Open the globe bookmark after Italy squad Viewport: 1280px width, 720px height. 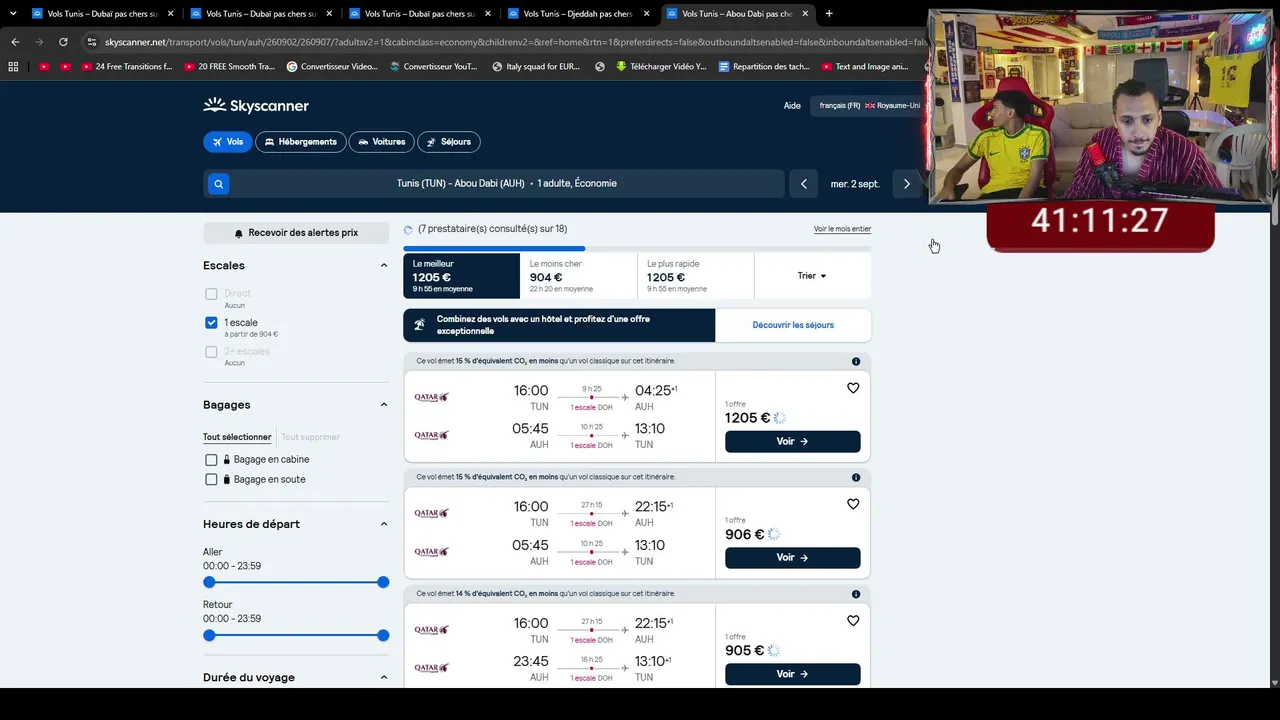coord(600,67)
